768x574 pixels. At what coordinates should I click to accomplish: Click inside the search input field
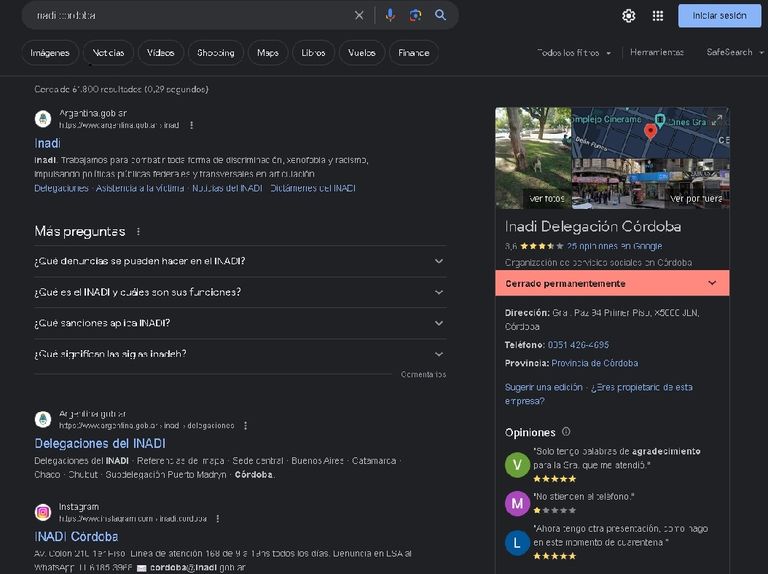click(x=191, y=15)
